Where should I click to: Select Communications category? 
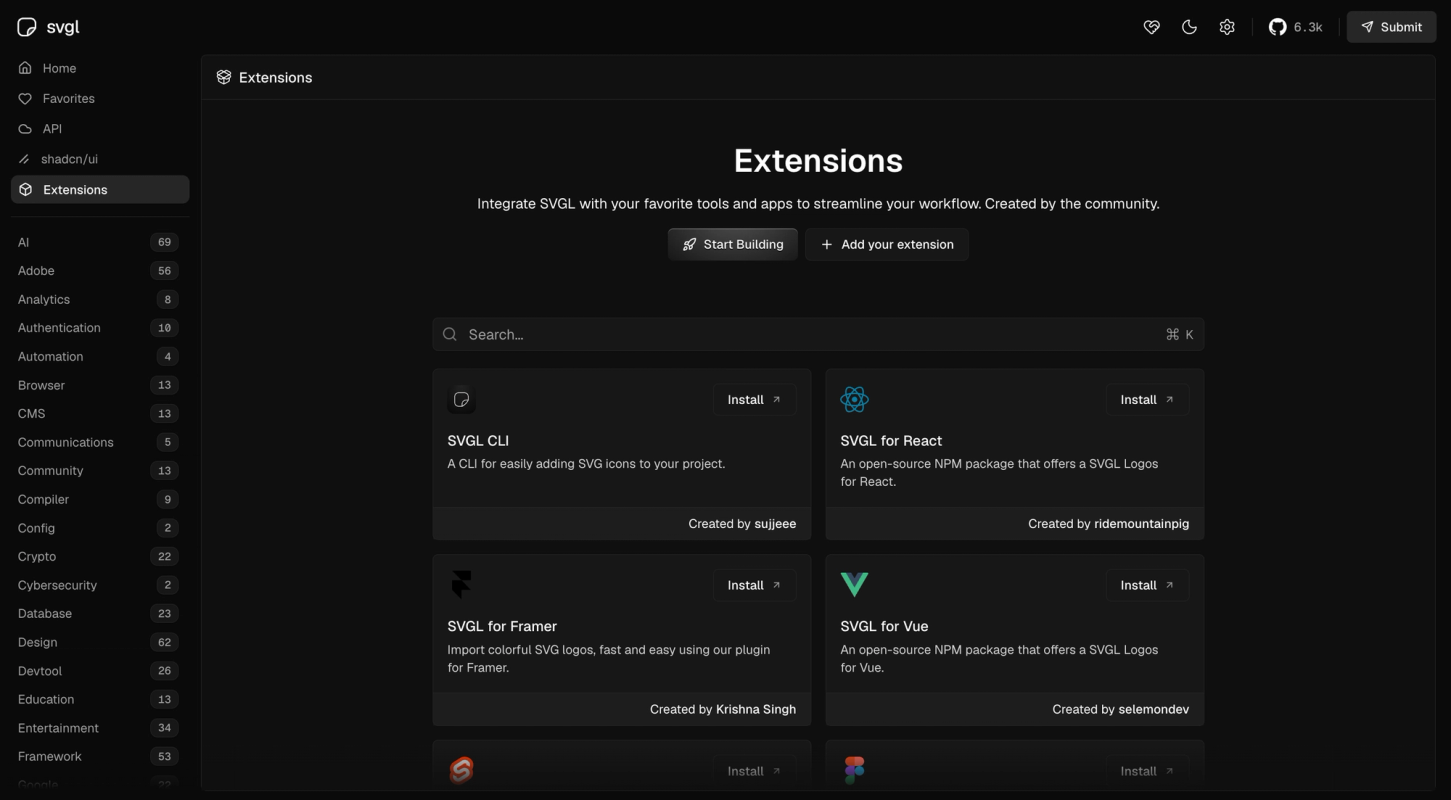(x=98, y=442)
